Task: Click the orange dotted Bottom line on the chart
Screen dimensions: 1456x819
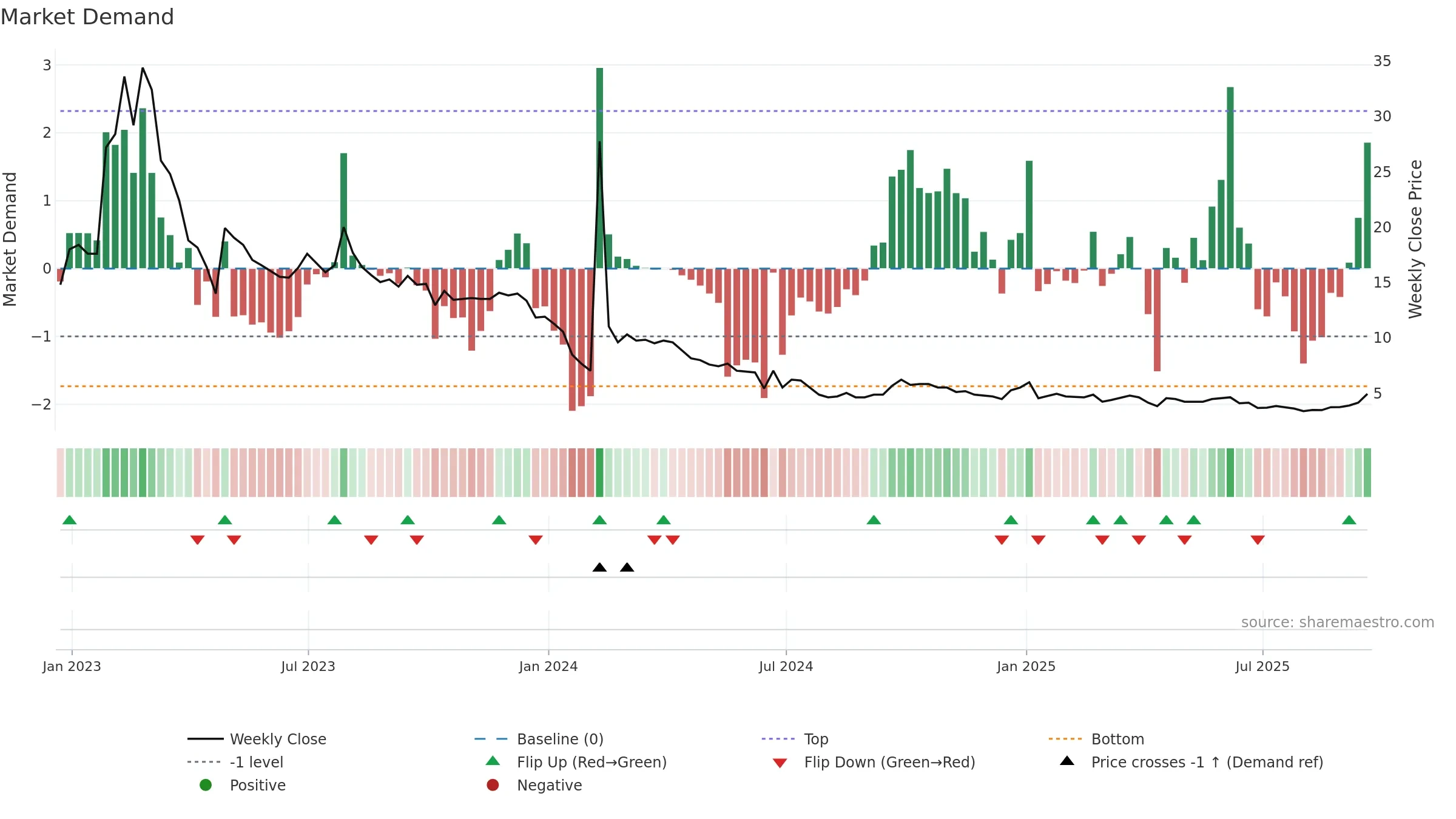Action: coord(713,386)
